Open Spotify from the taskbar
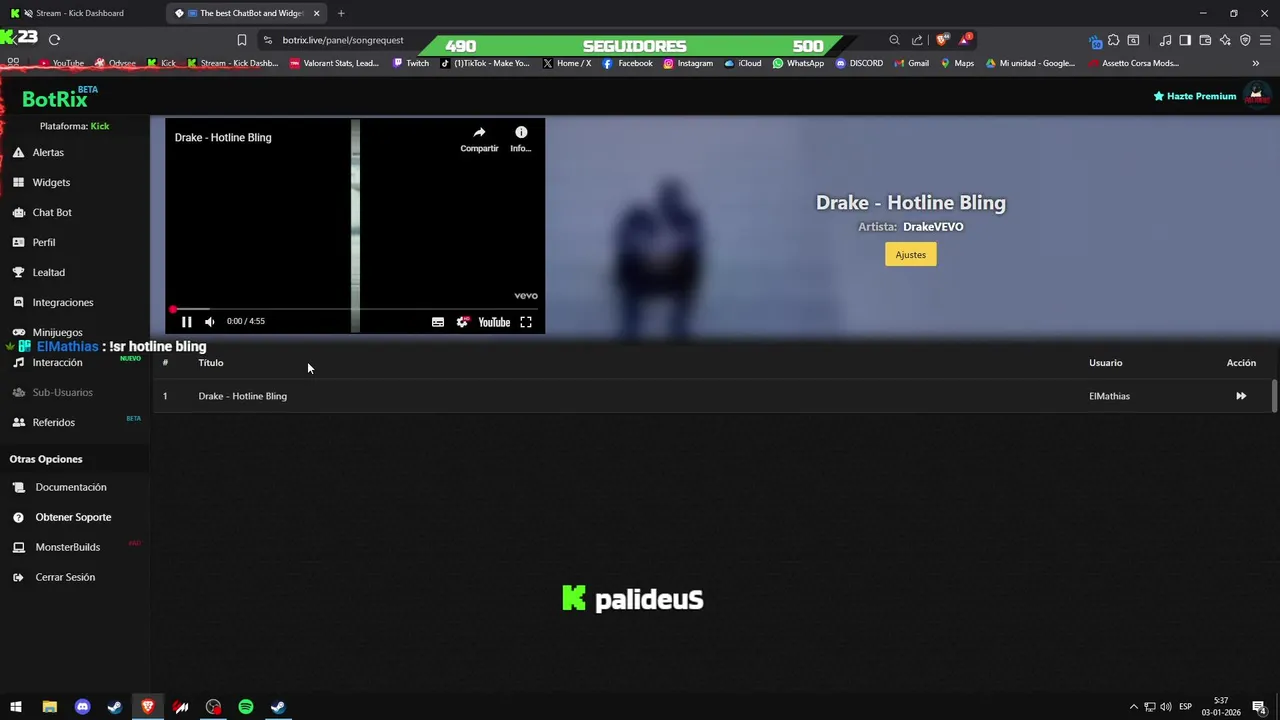 pos(246,707)
